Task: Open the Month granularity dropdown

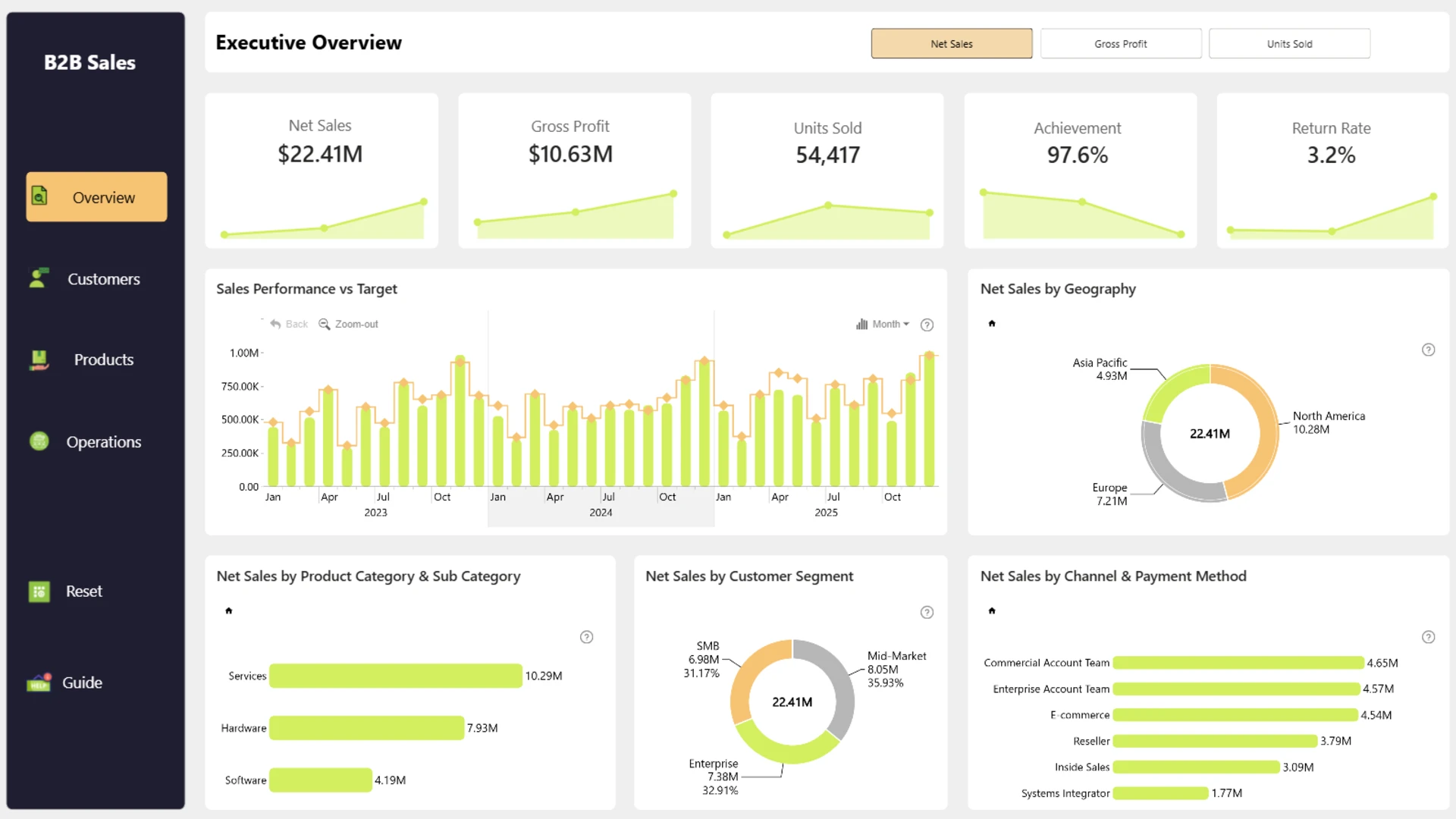Action: click(883, 324)
